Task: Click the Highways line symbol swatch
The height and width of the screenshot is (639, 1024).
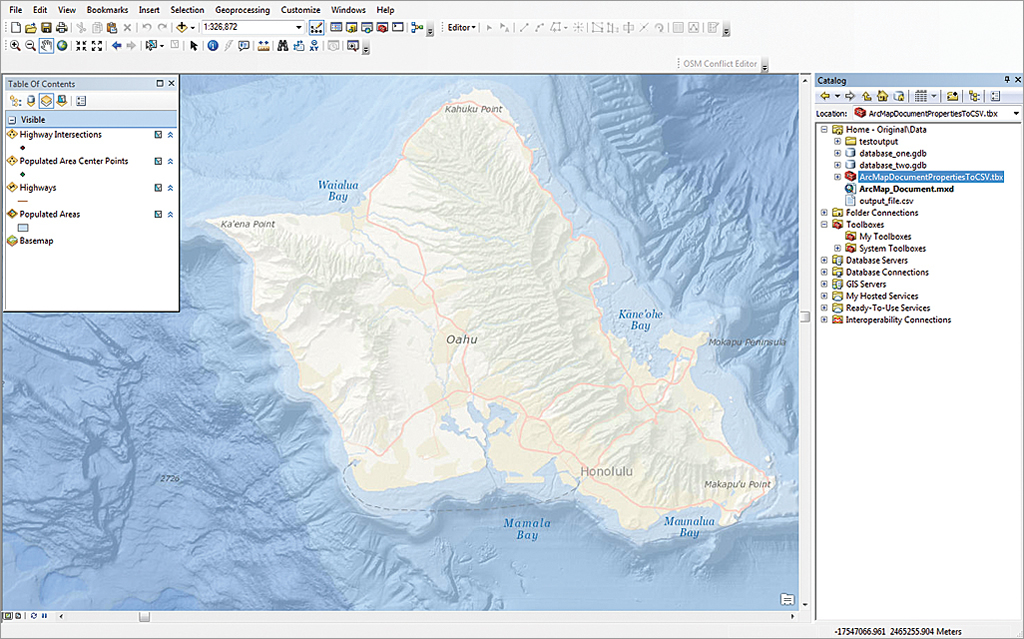Action: point(23,201)
